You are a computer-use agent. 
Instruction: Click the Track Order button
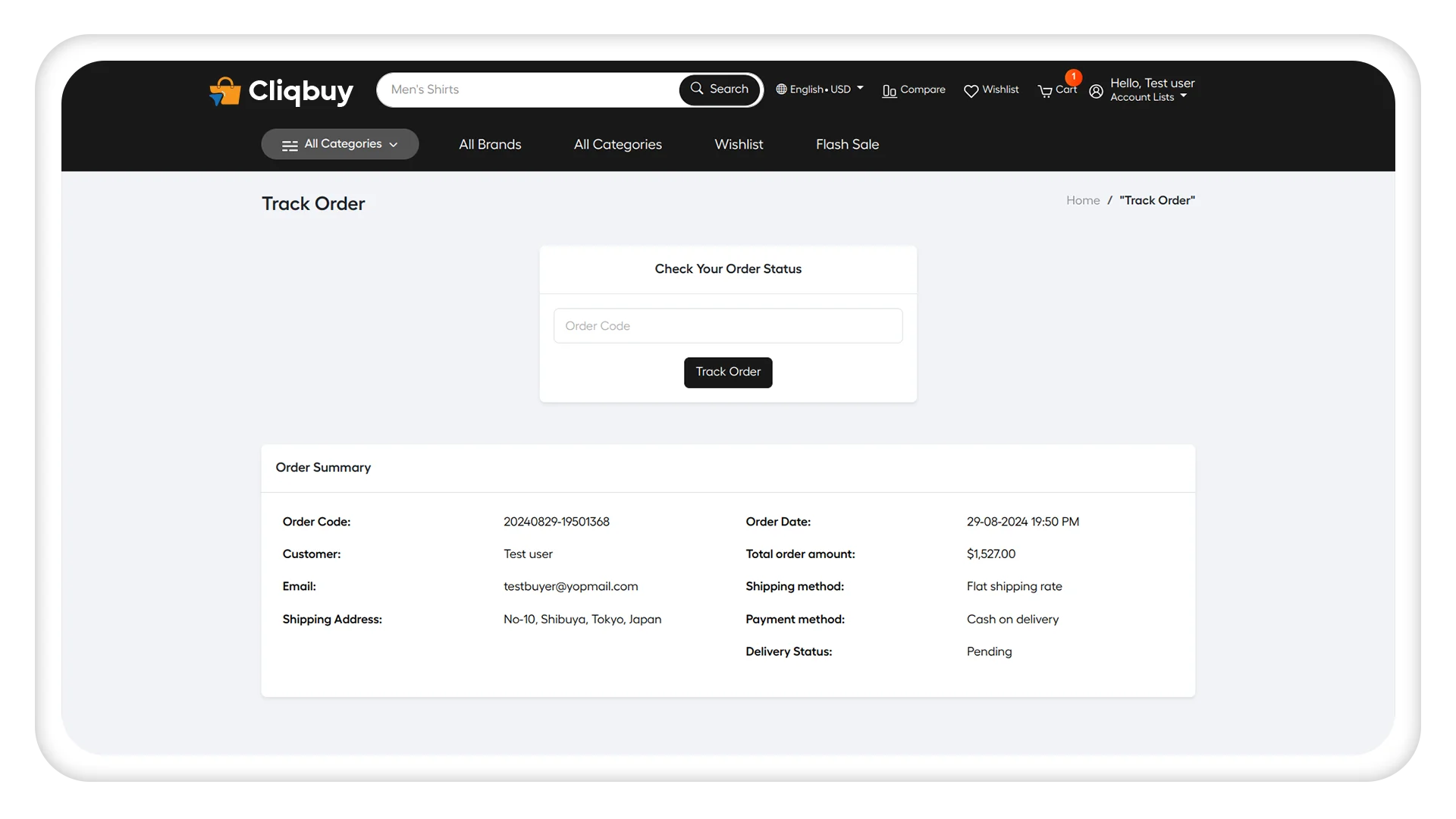tap(728, 372)
